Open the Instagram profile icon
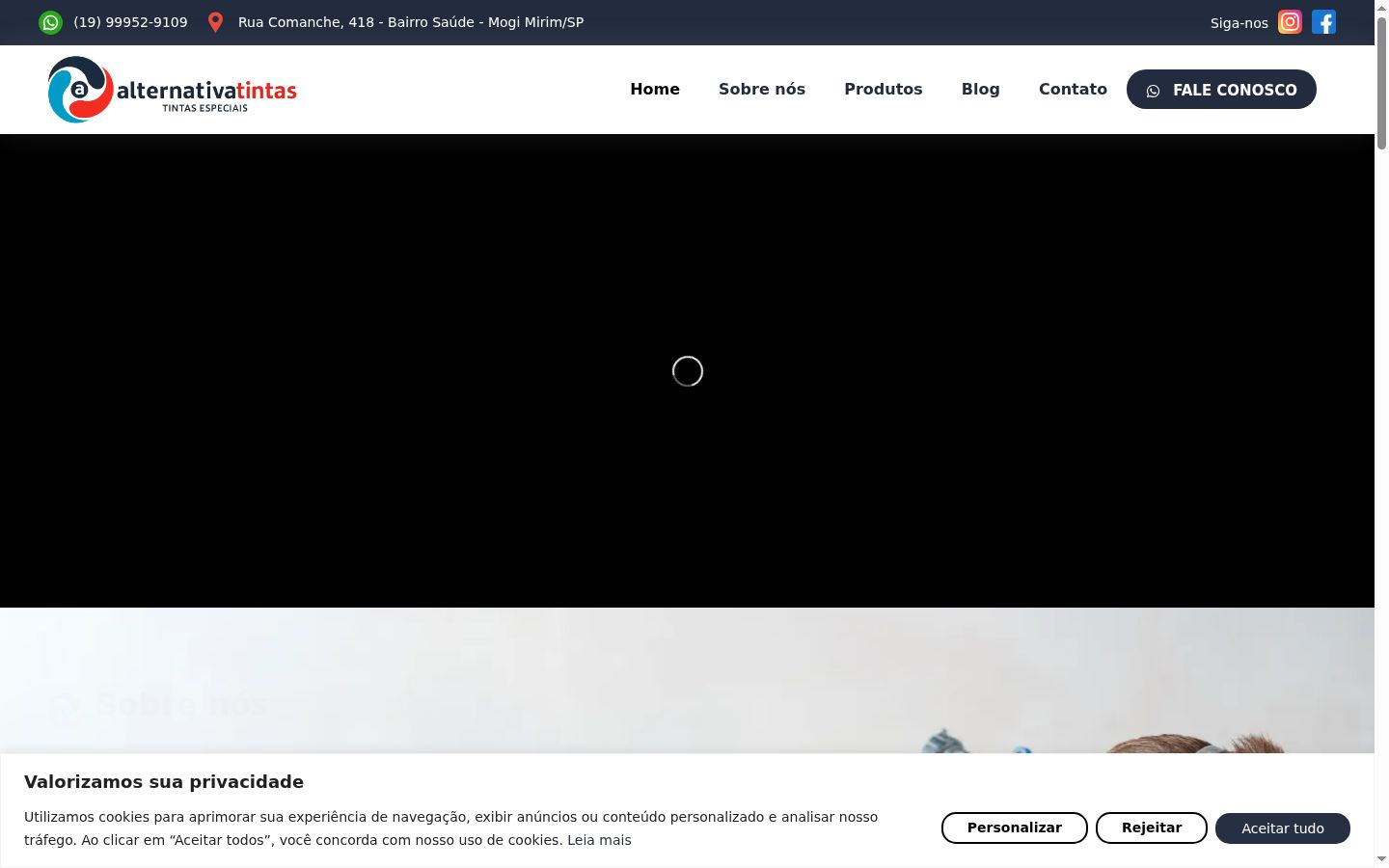Viewport: 1389px width, 868px height. pos(1290,22)
